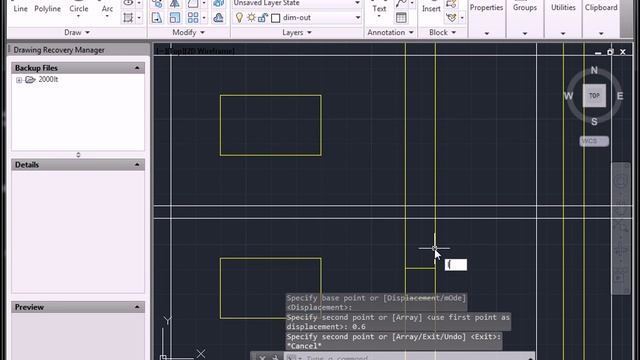Click the 2000lt folder icon

30,80
